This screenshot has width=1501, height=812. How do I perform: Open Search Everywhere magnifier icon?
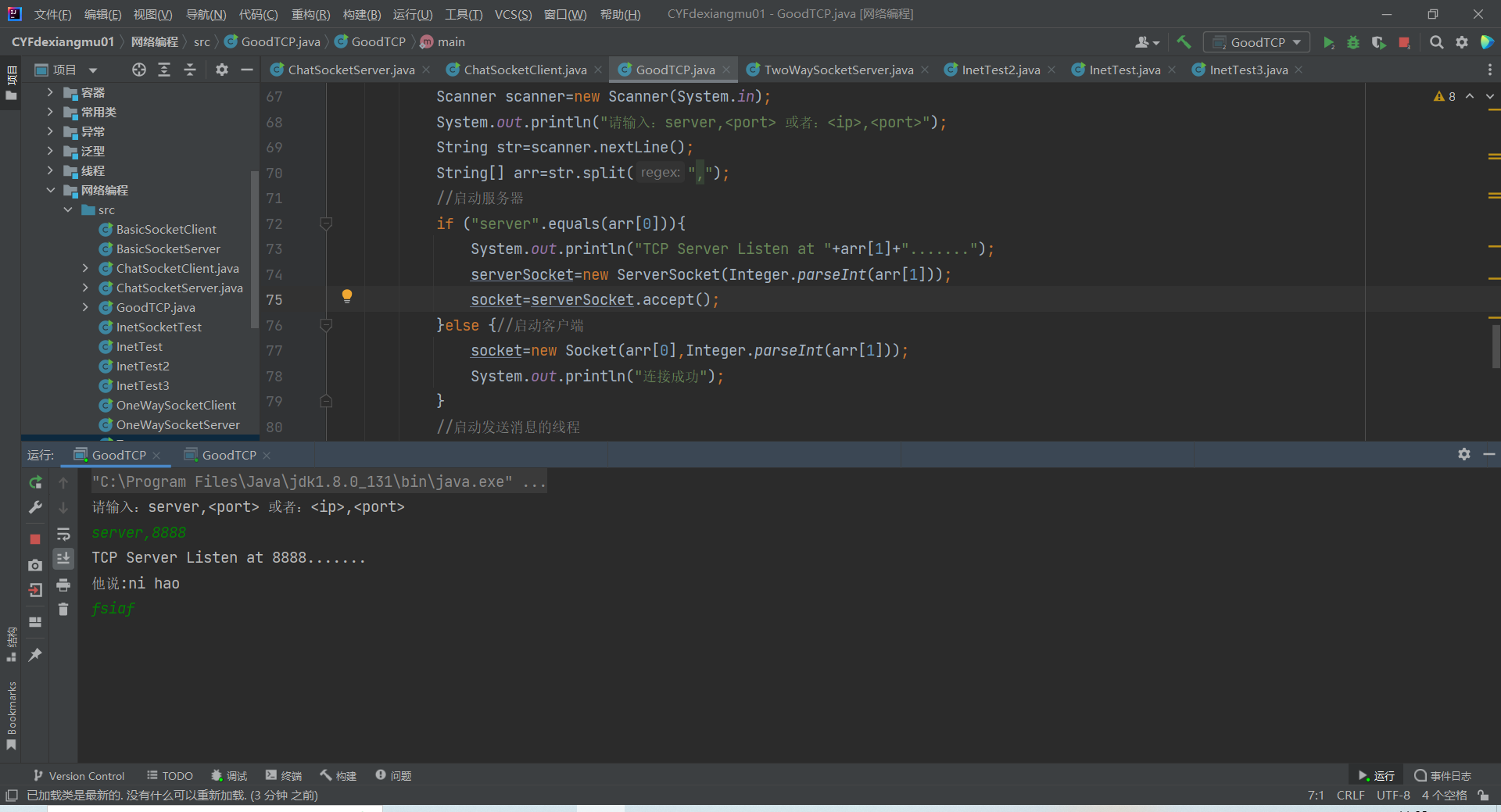click(x=1437, y=42)
